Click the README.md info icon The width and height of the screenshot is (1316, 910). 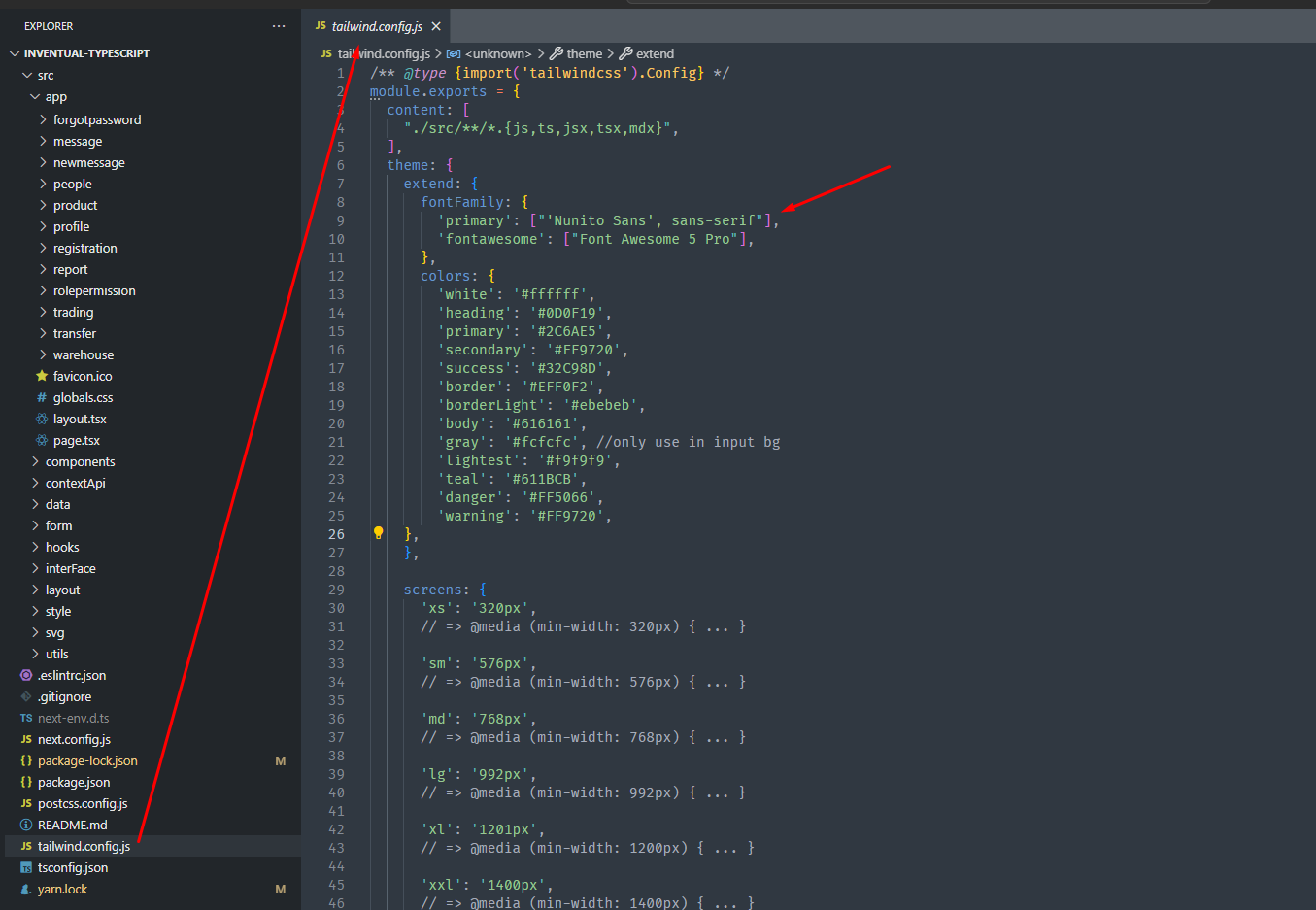pyautogui.click(x=26, y=825)
